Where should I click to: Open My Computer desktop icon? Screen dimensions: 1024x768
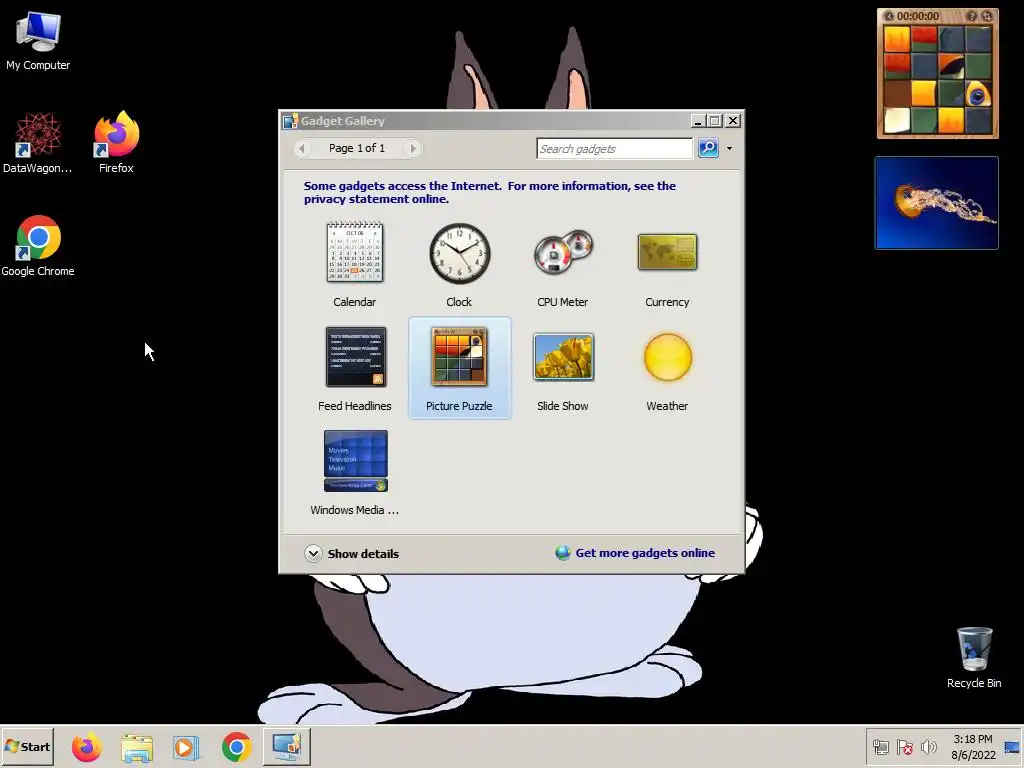(x=38, y=41)
